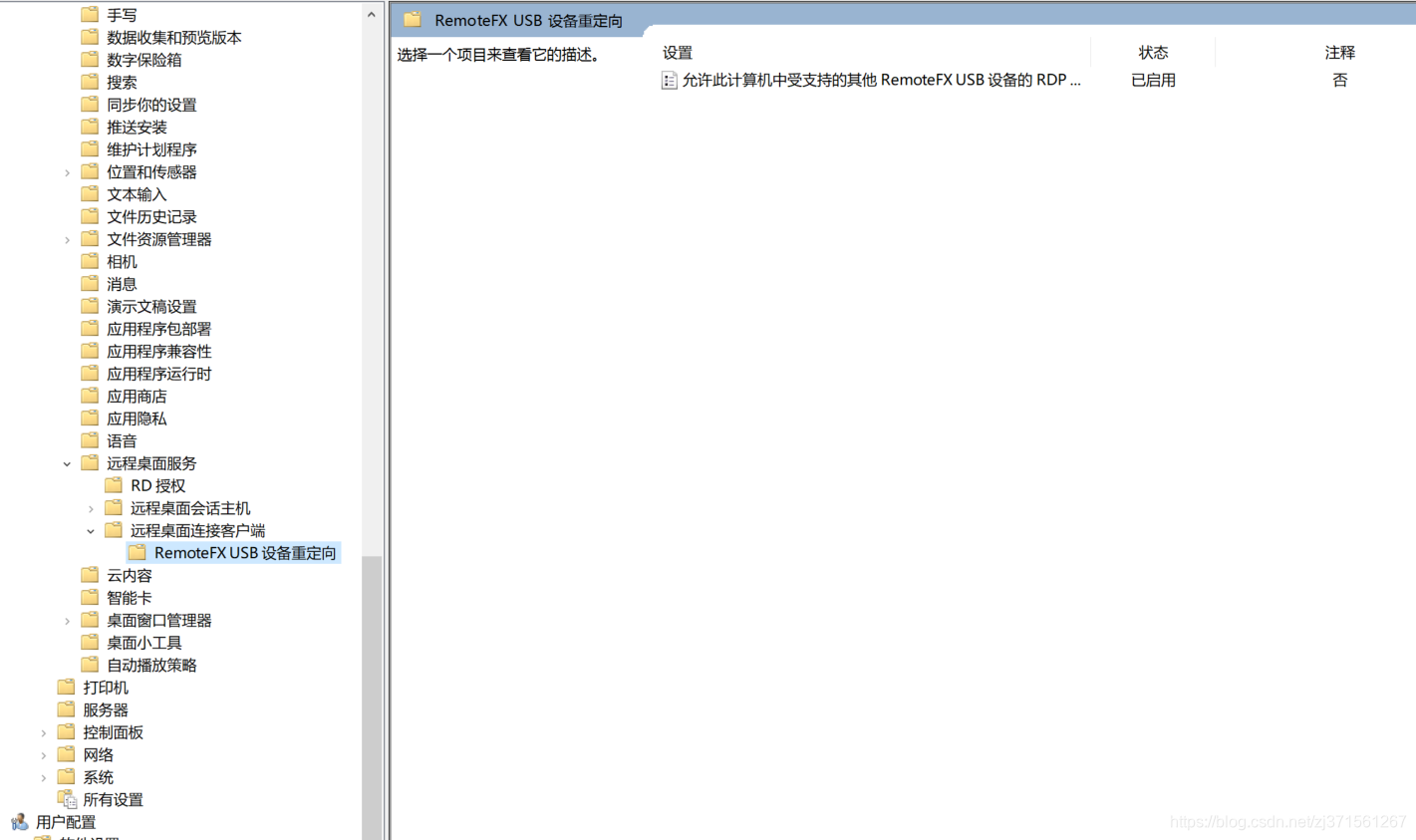Expand the 网络 node
Image resolution: width=1416 pixels, height=840 pixels.
click(43, 755)
